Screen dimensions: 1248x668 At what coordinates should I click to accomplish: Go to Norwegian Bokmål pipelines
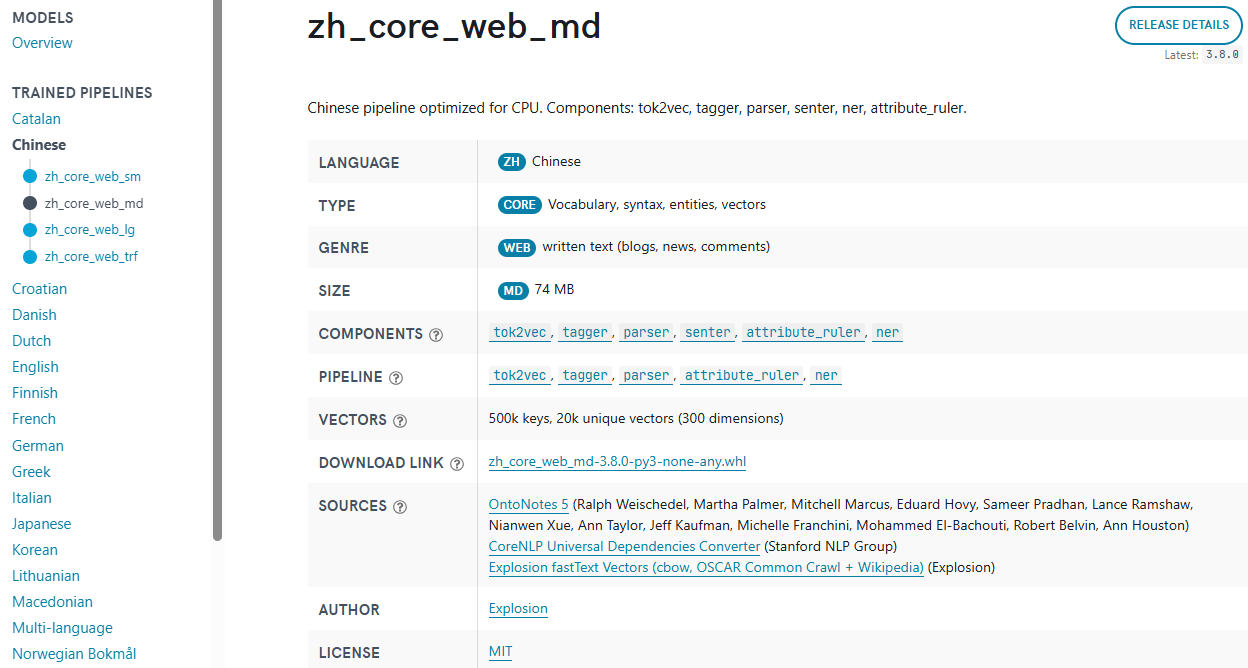tap(74, 654)
